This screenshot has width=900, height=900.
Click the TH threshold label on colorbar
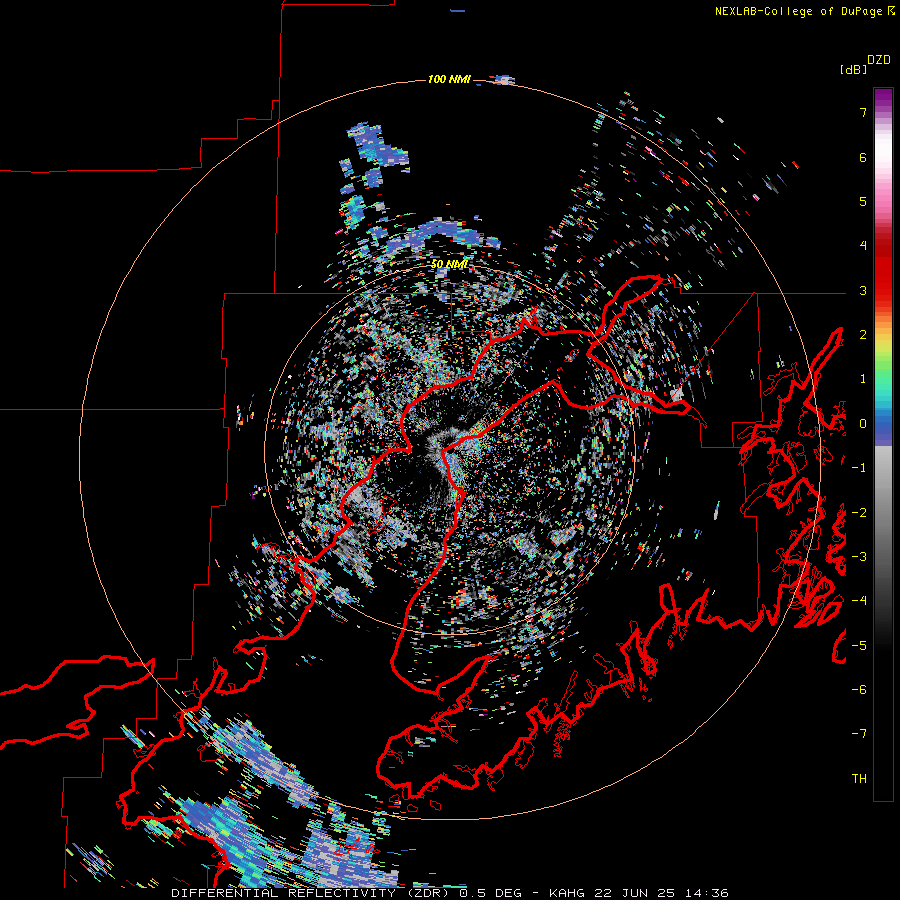pyautogui.click(x=859, y=779)
